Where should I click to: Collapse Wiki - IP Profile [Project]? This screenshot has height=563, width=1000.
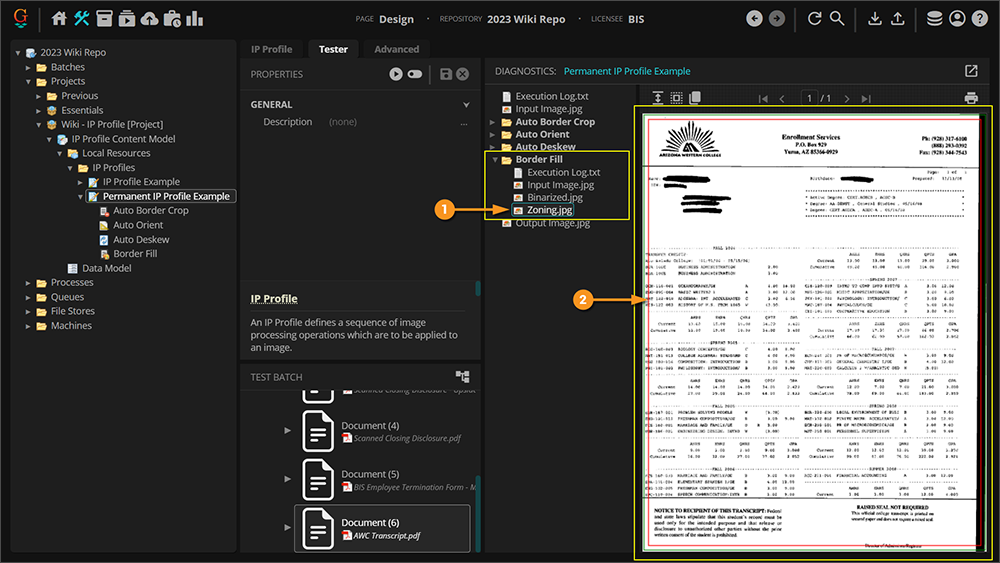pos(38,125)
